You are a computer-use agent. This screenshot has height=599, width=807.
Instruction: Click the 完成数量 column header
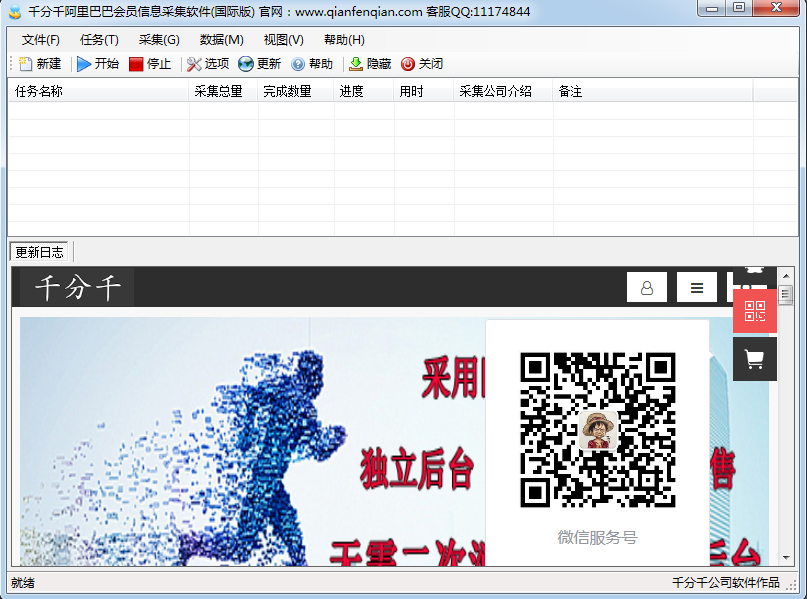tap(296, 92)
